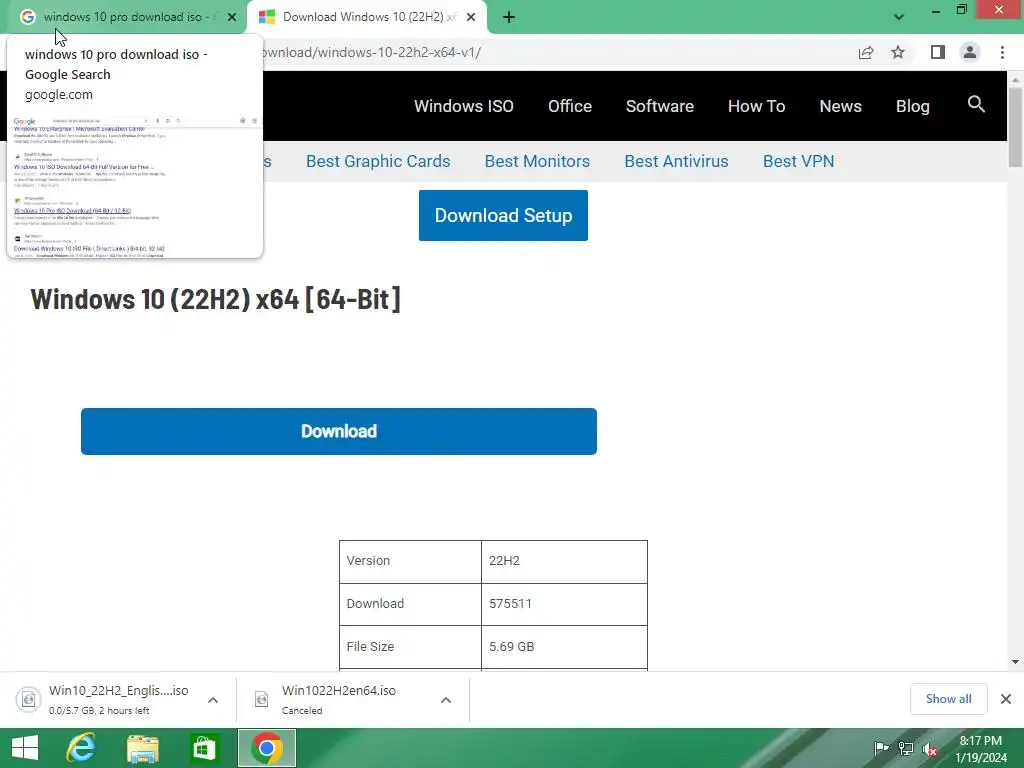The image size is (1024, 768).
Task: Open the Chrome profile avatar icon
Action: click(x=970, y=52)
